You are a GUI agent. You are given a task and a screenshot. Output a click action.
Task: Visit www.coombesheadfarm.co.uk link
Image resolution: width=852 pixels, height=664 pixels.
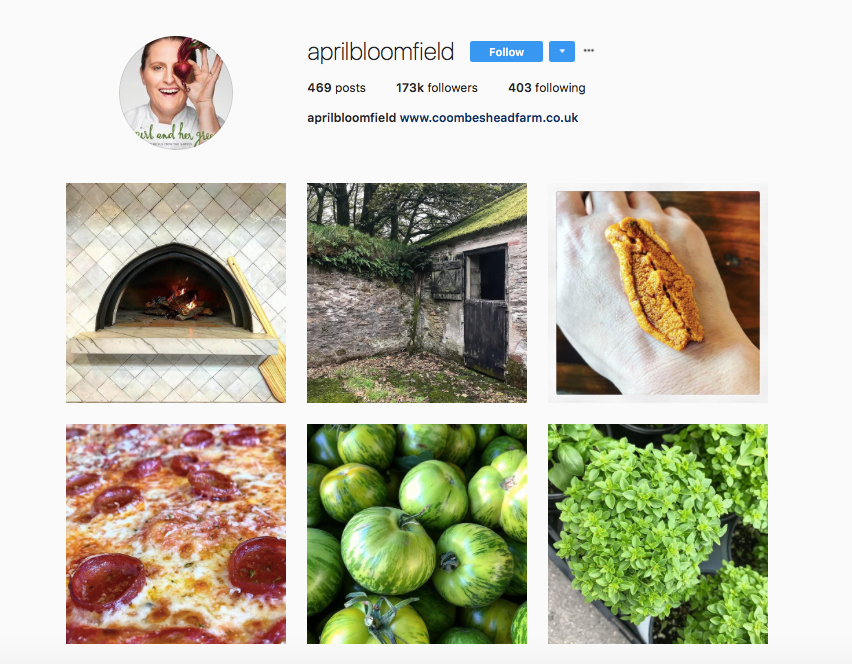click(x=488, y=118)
